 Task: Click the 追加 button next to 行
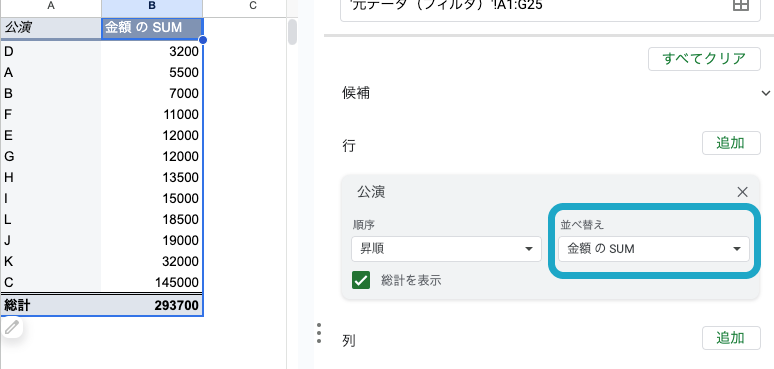731,143
